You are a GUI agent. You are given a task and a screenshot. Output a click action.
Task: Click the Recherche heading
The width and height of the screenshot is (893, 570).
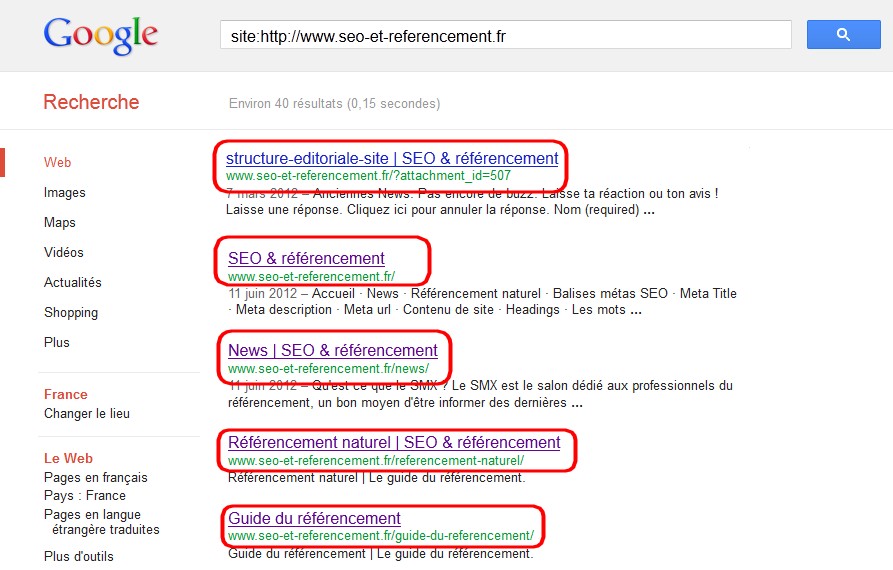91,102
